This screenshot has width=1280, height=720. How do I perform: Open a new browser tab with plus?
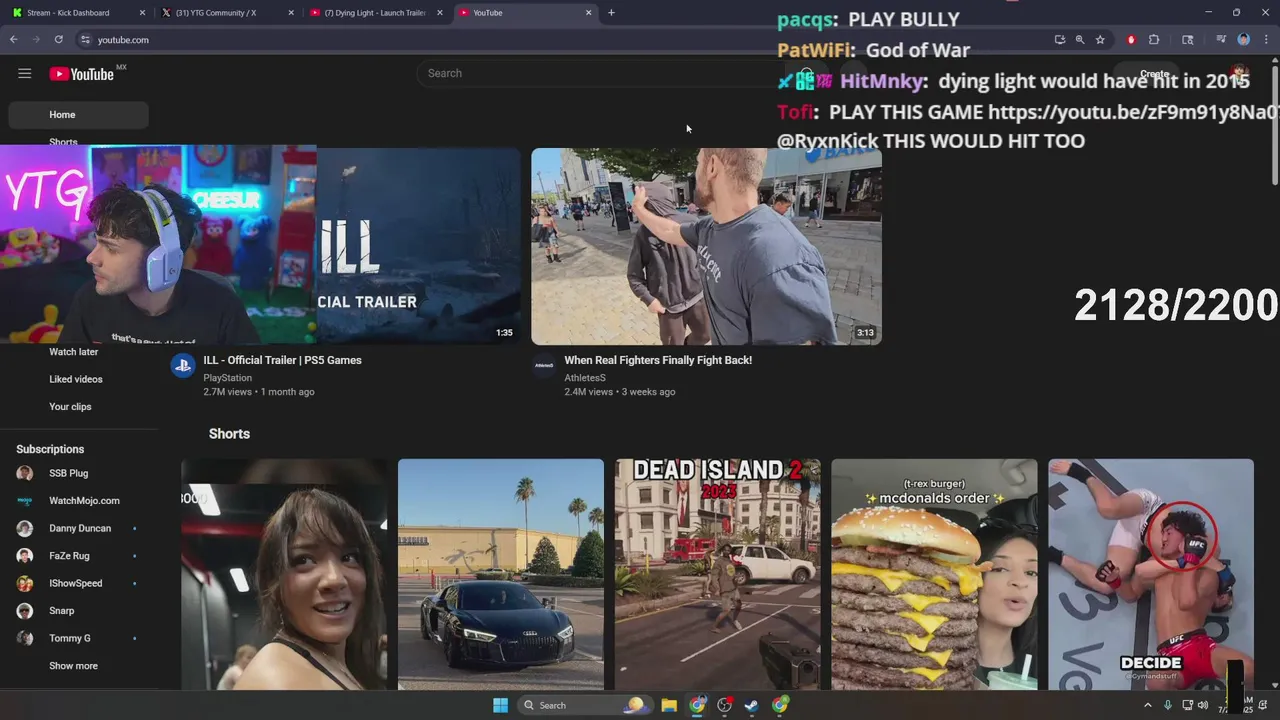611,13
